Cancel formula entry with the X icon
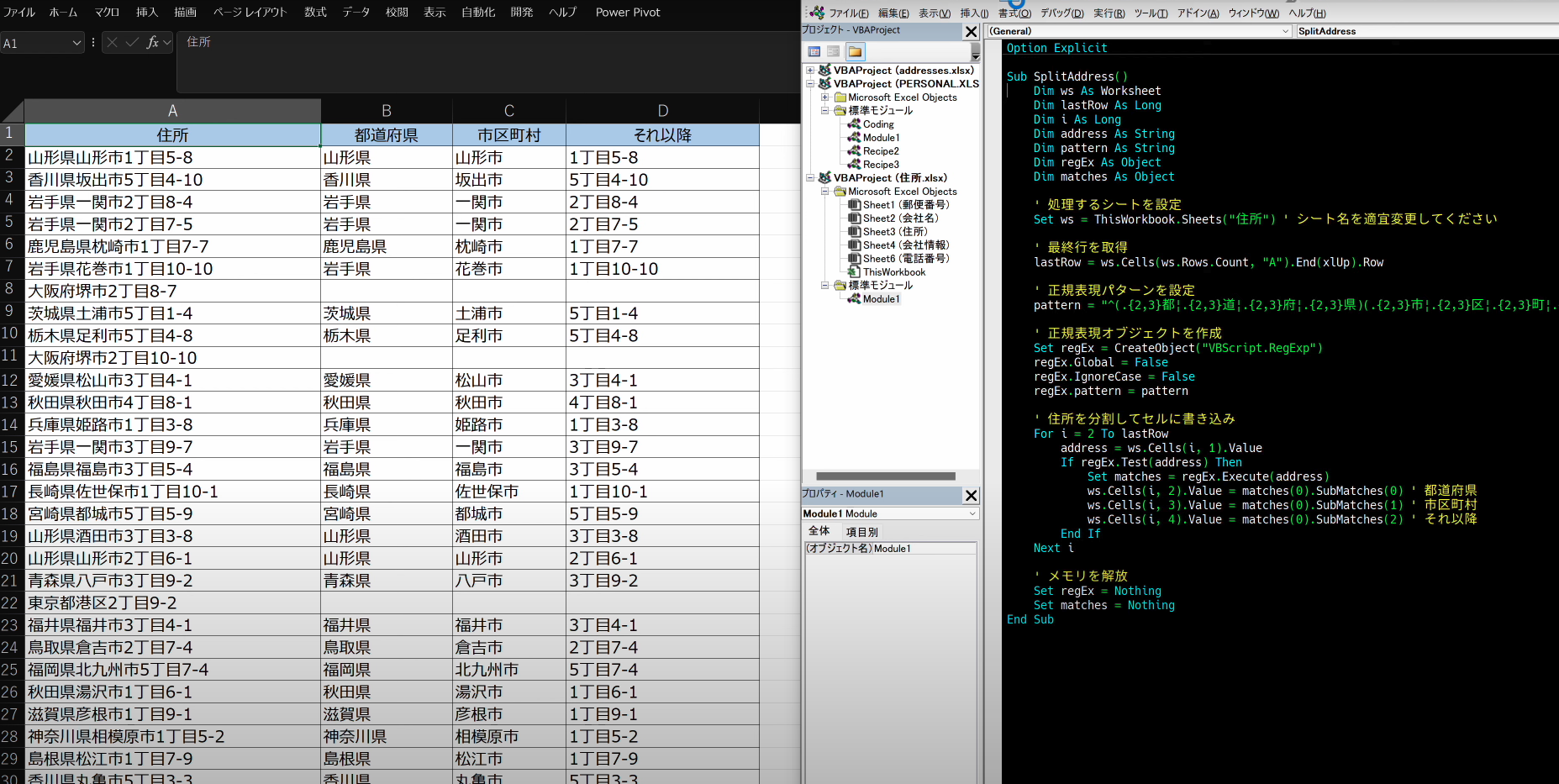Image resolution: width=1559 pixels, height=784 pixels. click(x=112, y=42)
